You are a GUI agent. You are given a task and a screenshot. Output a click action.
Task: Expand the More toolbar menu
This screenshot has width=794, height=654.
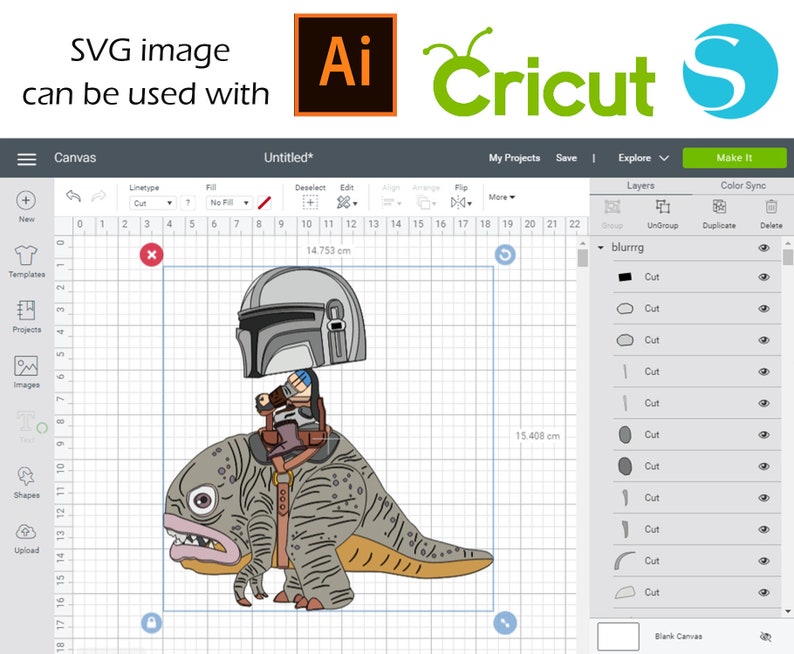pos(502,197)
